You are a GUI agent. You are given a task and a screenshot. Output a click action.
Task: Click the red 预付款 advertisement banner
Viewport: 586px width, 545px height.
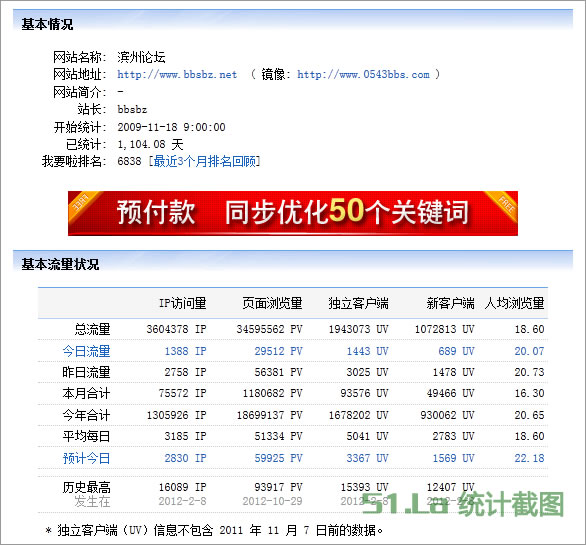(x=293, y=213)
